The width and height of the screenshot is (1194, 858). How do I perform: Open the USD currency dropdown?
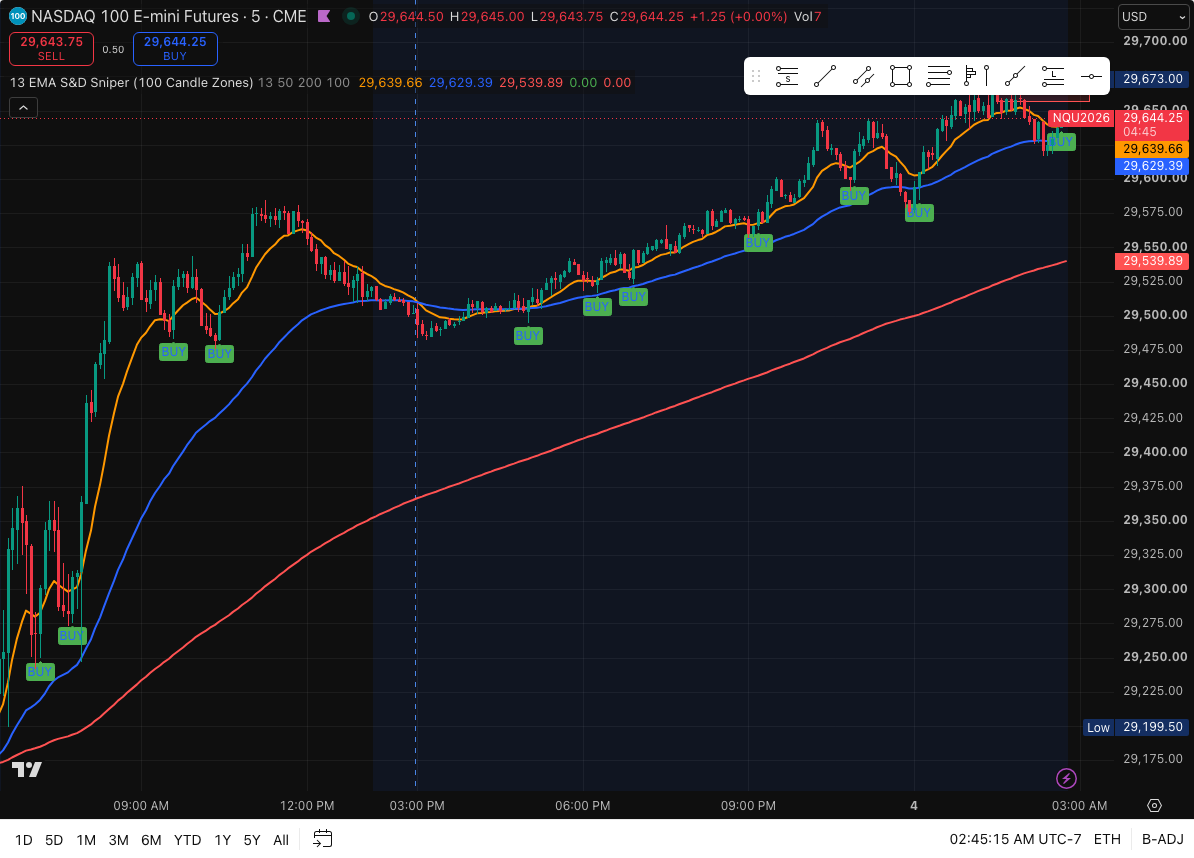pyautogui.click(x=1153, y=17)
